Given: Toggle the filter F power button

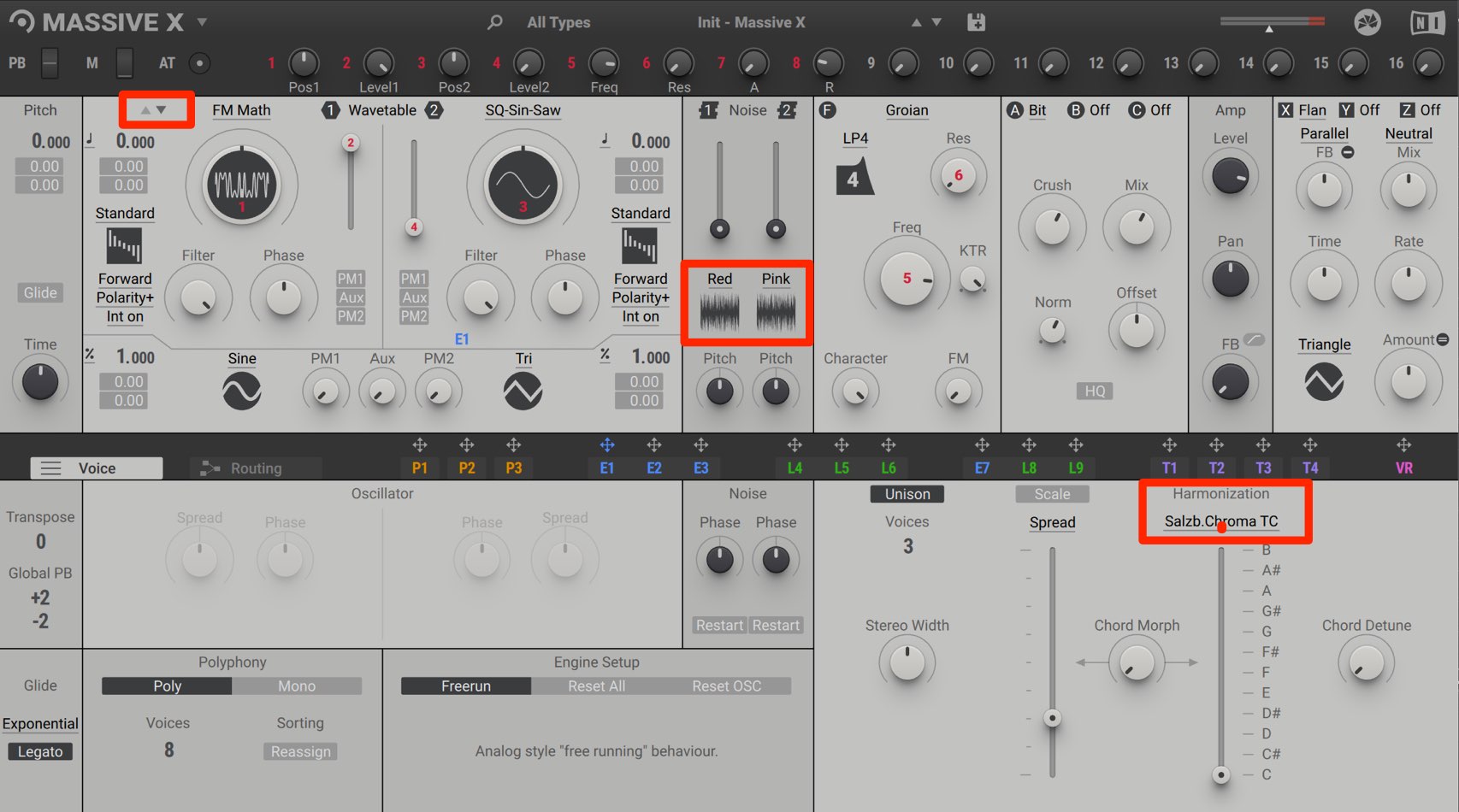Looking at the screenshot, I should coord(827,109).
